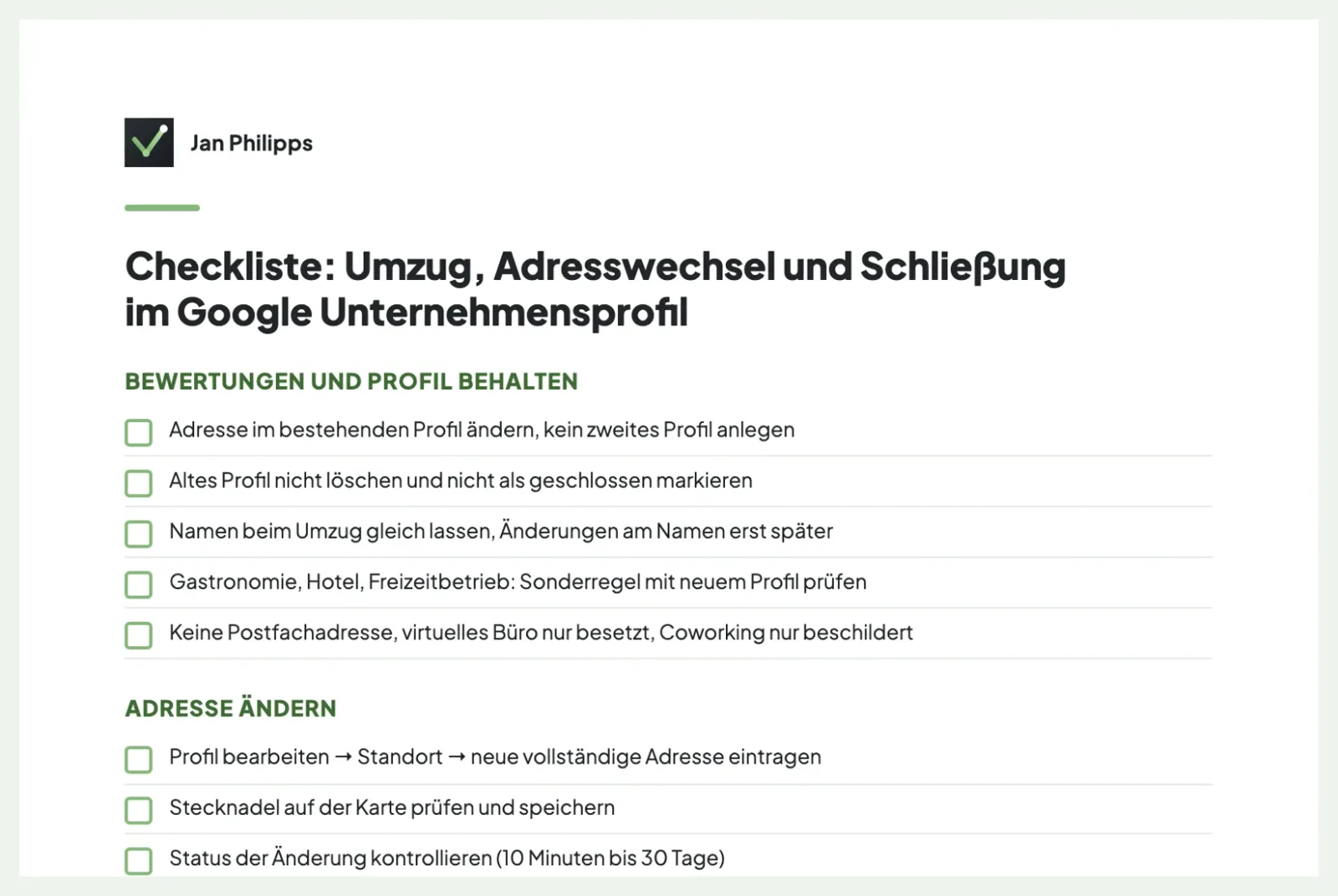Click the green checkmark logo icon
This screenshot has height=896, width=1338.
[x=149, y=142]
